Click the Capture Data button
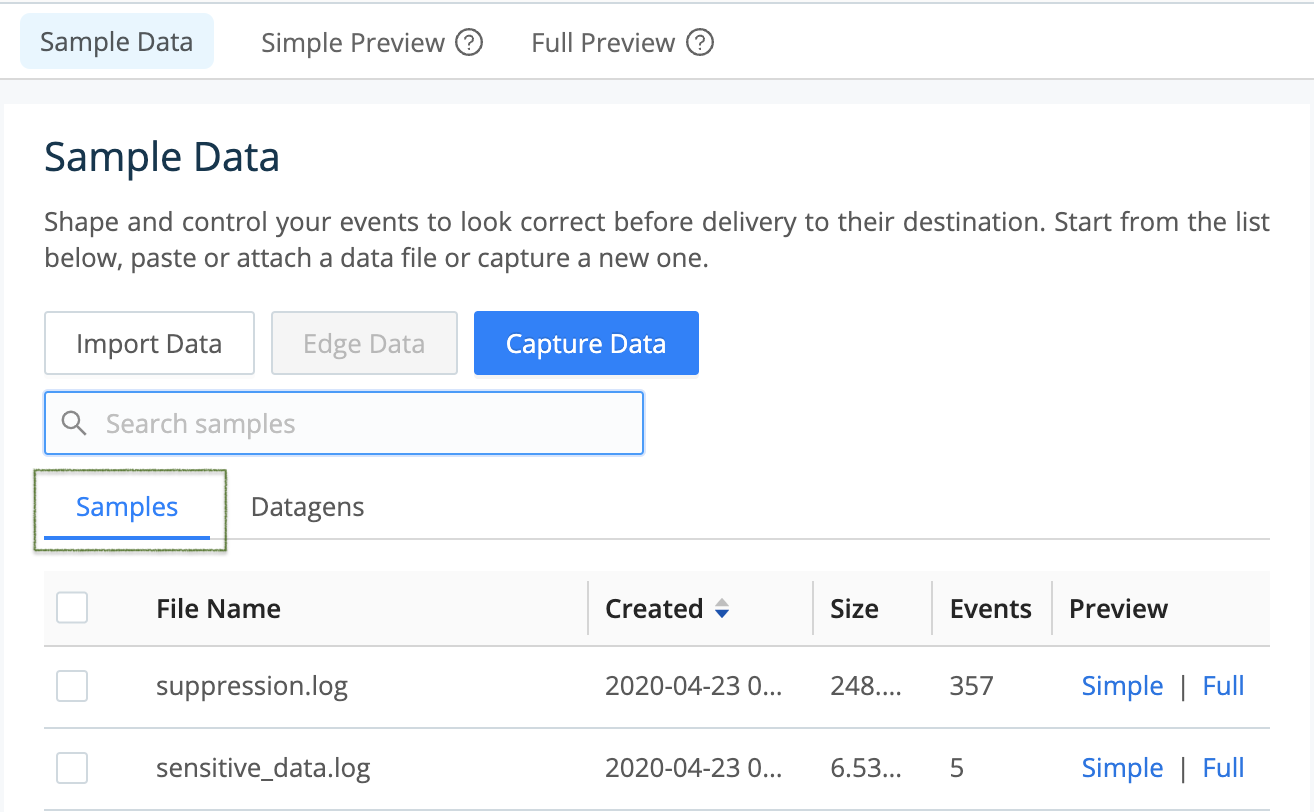Screen dimensions: 1314x812 [586, 343]
